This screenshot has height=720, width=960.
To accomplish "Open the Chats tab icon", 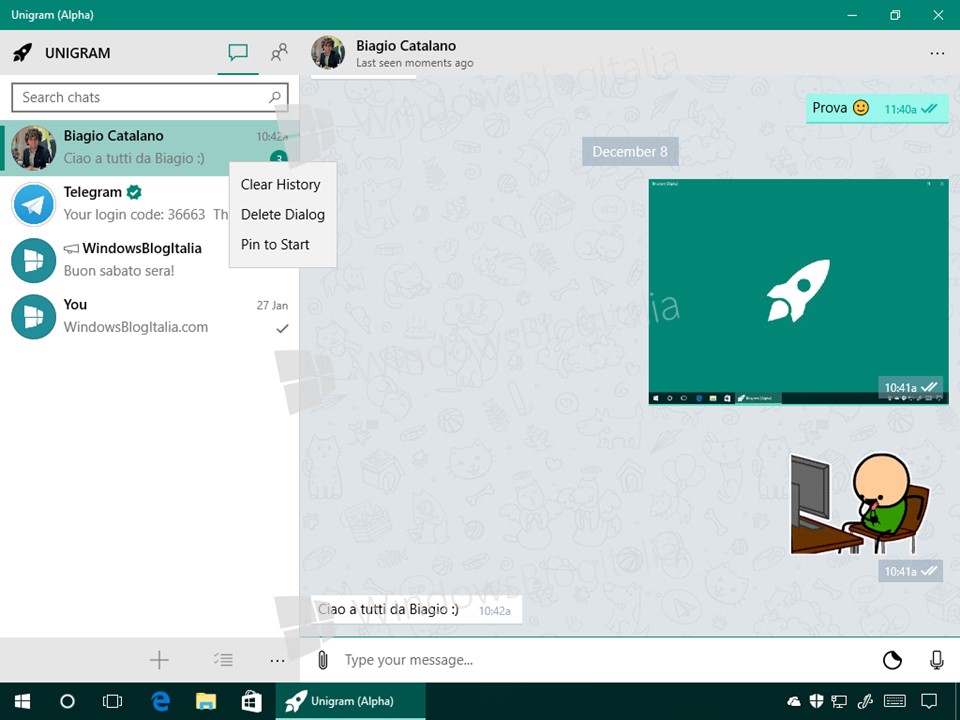I will coord(238,53).
